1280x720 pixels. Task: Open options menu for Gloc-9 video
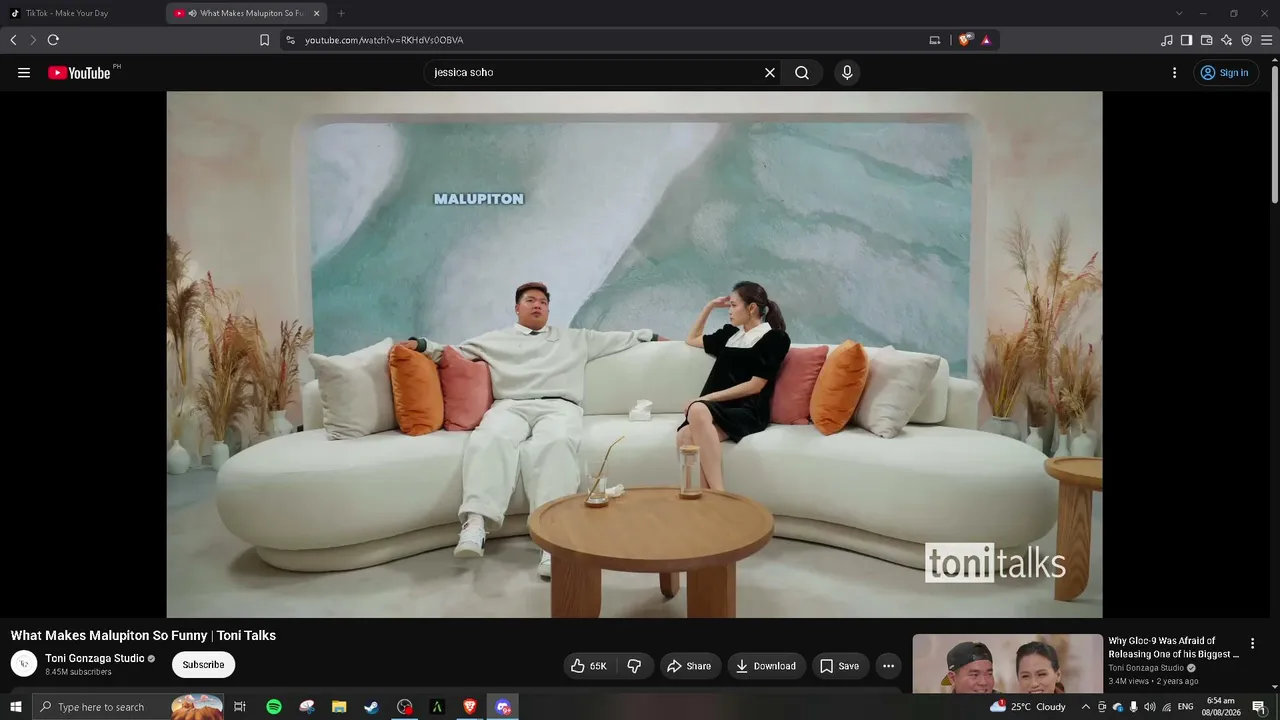[x=1252, y=644]
